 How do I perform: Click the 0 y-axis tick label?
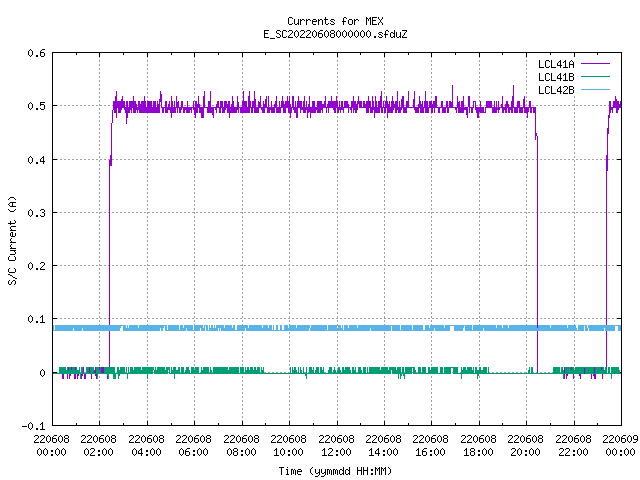pos(42,373)
